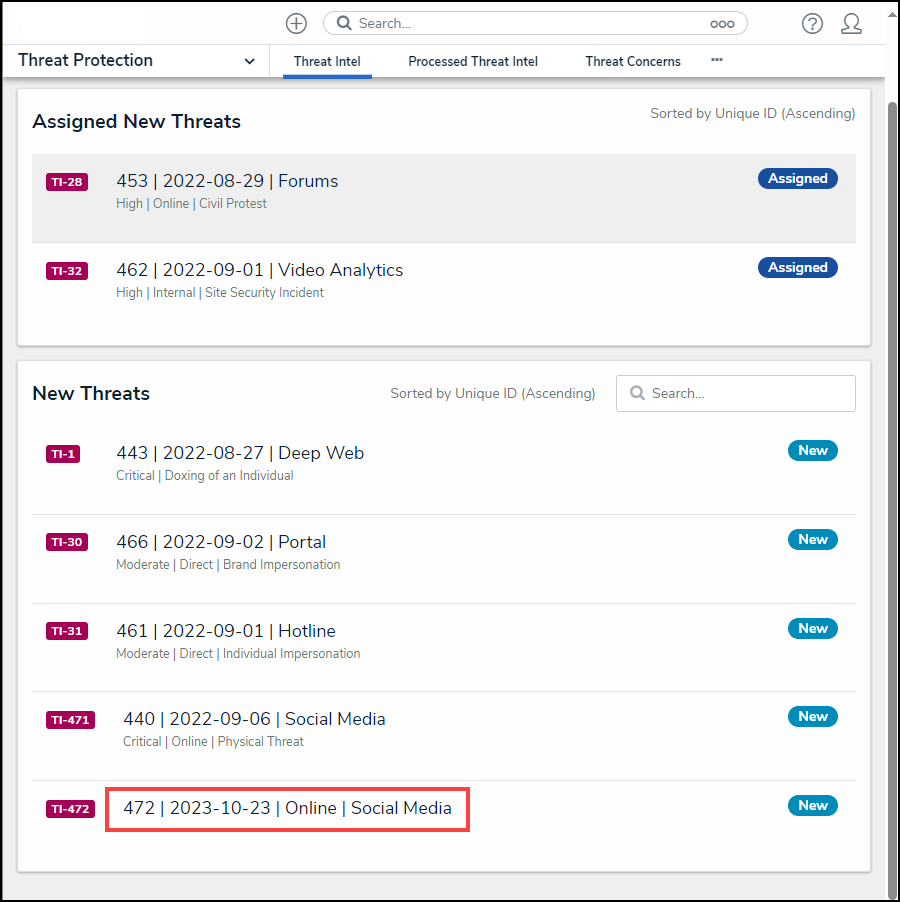
Task: Click the three-dots icon in search bar
Action: pos(722,23)
